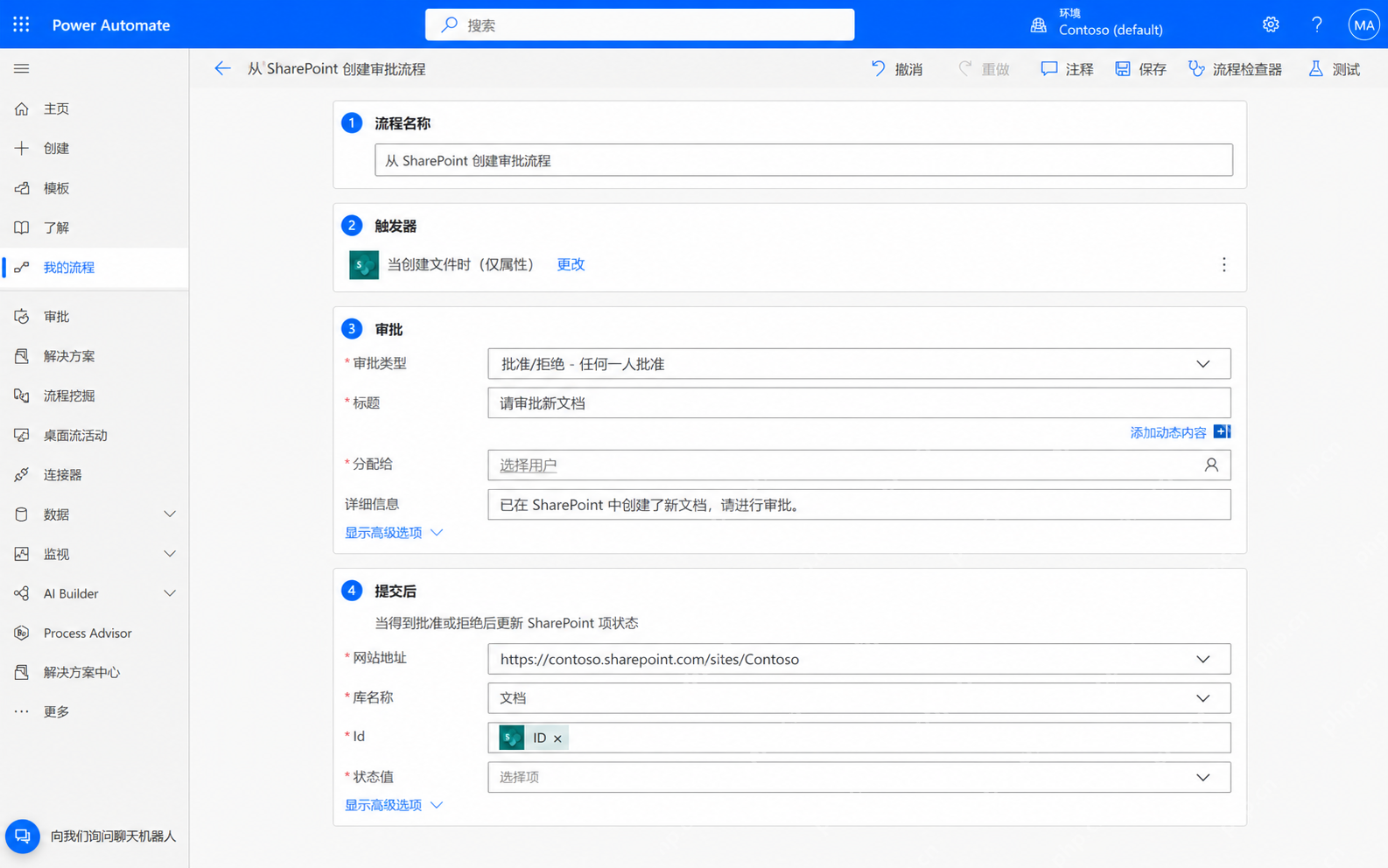Edit the 详细信息 details field
Viewport: 1388px width, 868px height.
[859, 505]
